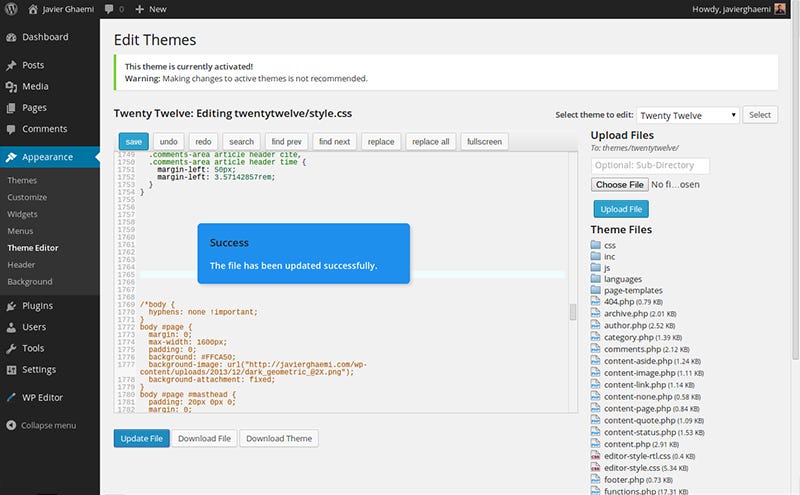Screen dimensions: 800x495
Task: Open the content.php theme file
Action: pos(641,444)
